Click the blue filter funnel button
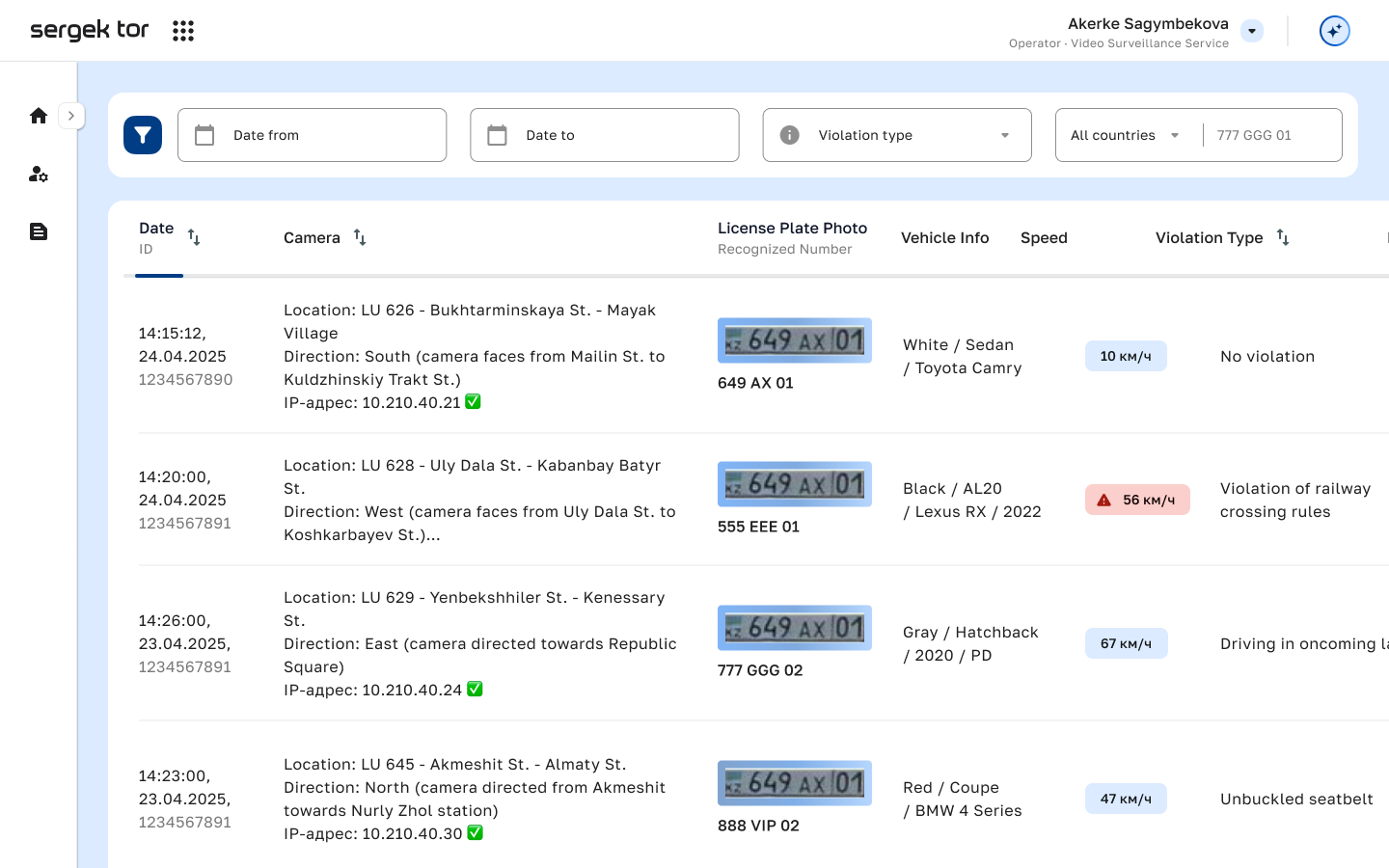The width and height of the screenshot is (1389, 868). [143, 135]
